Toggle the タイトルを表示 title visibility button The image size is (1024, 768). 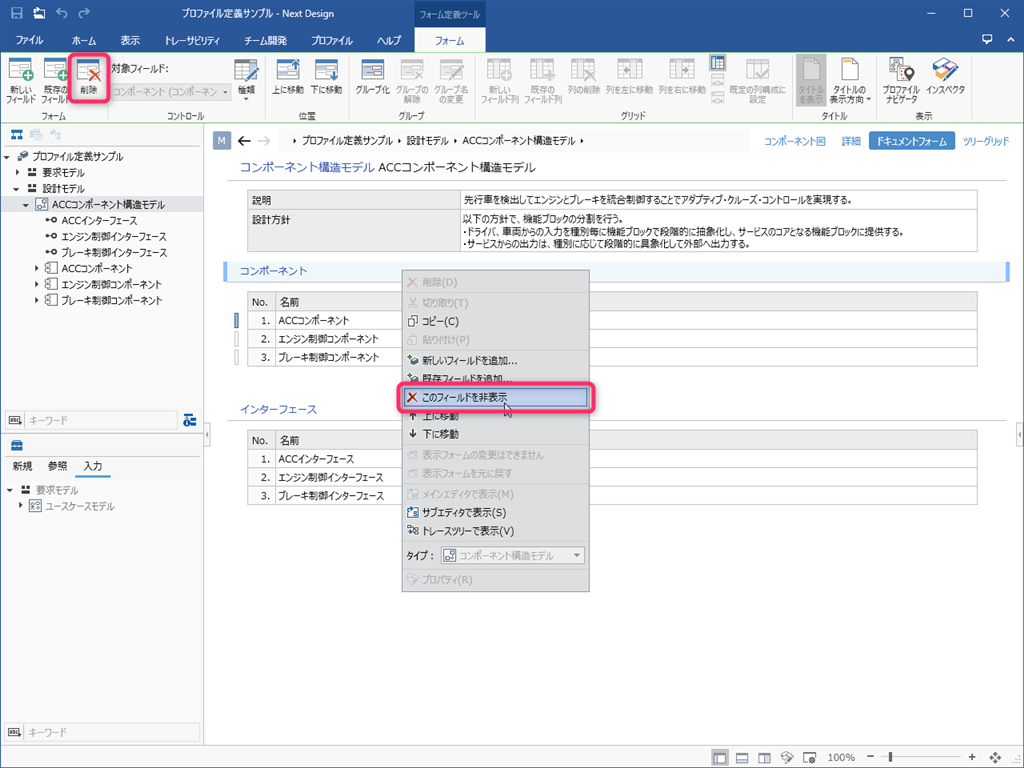[811, 78]
